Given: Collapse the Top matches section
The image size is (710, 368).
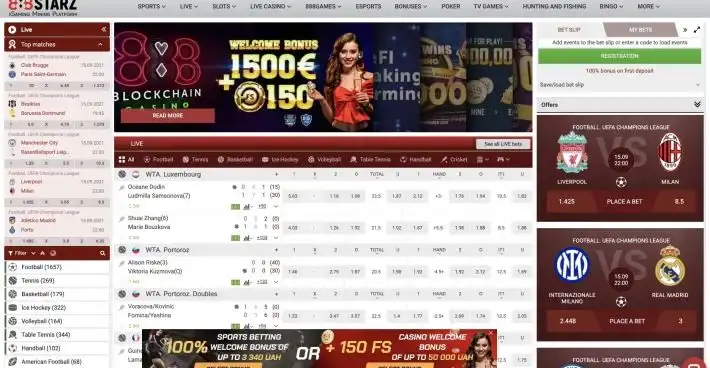Looking at the screenshot, I should coord(100,44).
